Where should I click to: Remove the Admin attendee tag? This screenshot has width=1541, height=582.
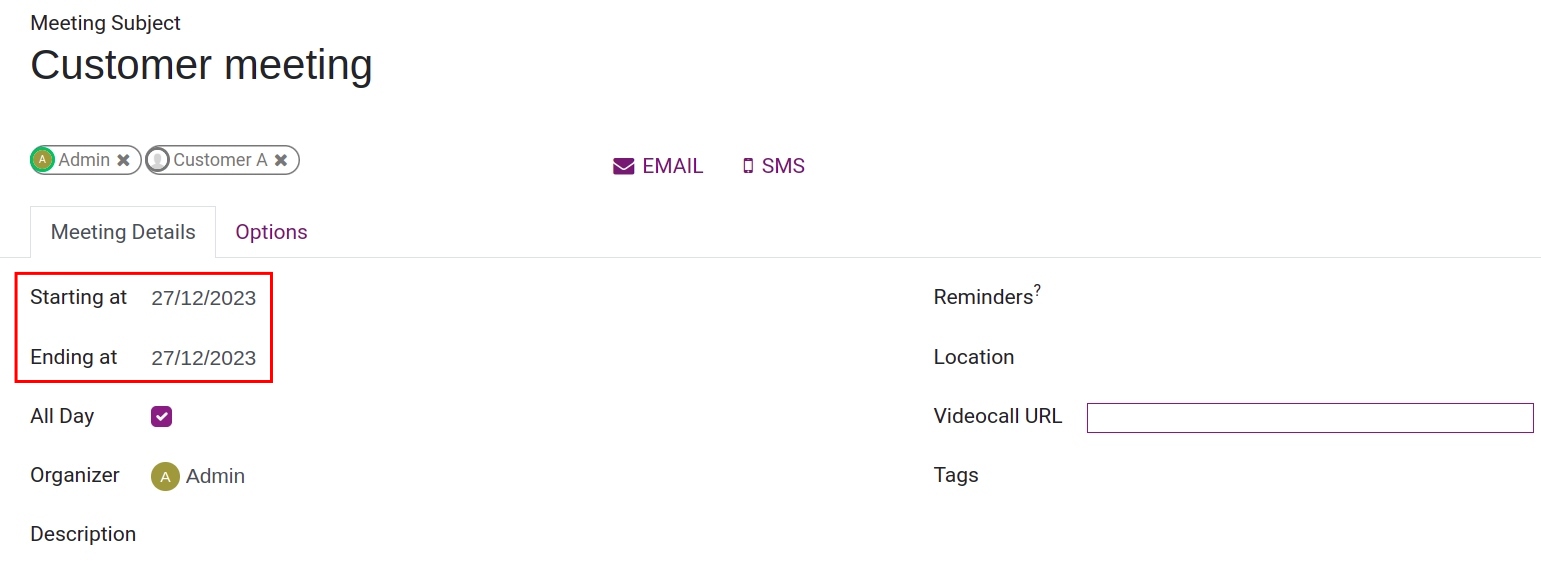point(123,160)
